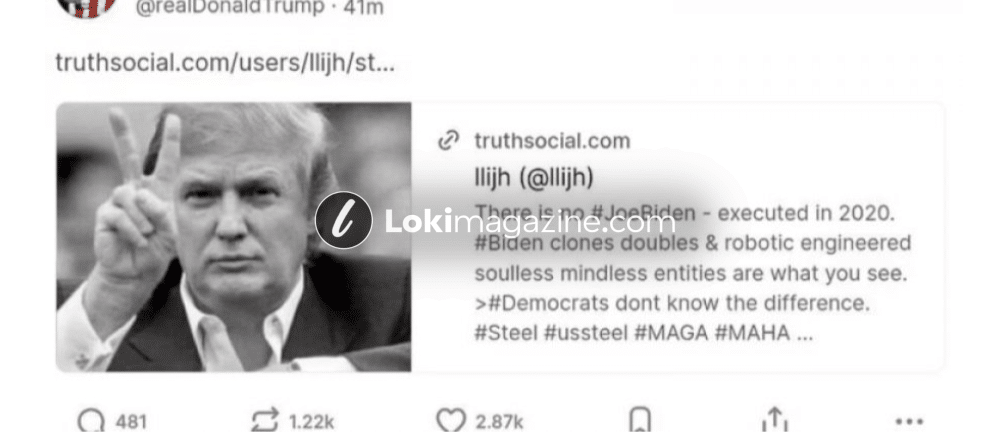The height and width of the screenshot is (448, 1008).
Task: Open the truthsocial.com/users/llijh/st... link
Action: coord(225,62)
